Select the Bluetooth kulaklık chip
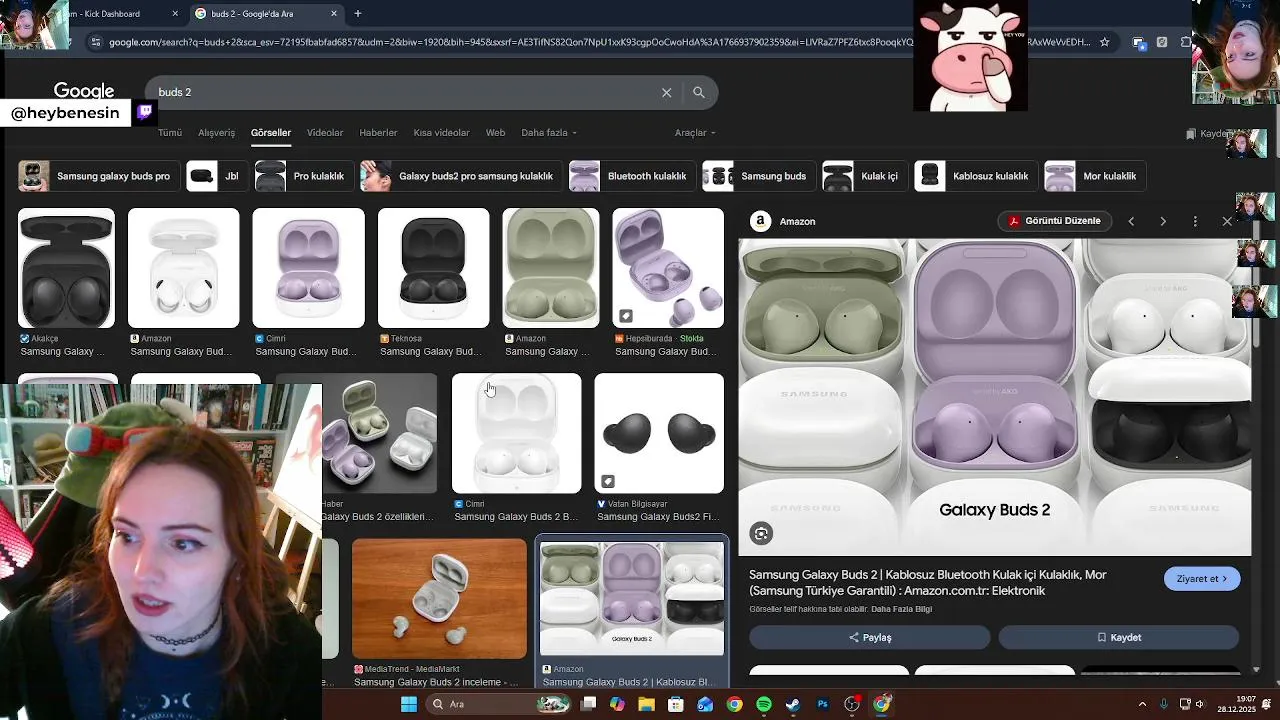This screenshot has width=1280, height=720. click(632, 176)
